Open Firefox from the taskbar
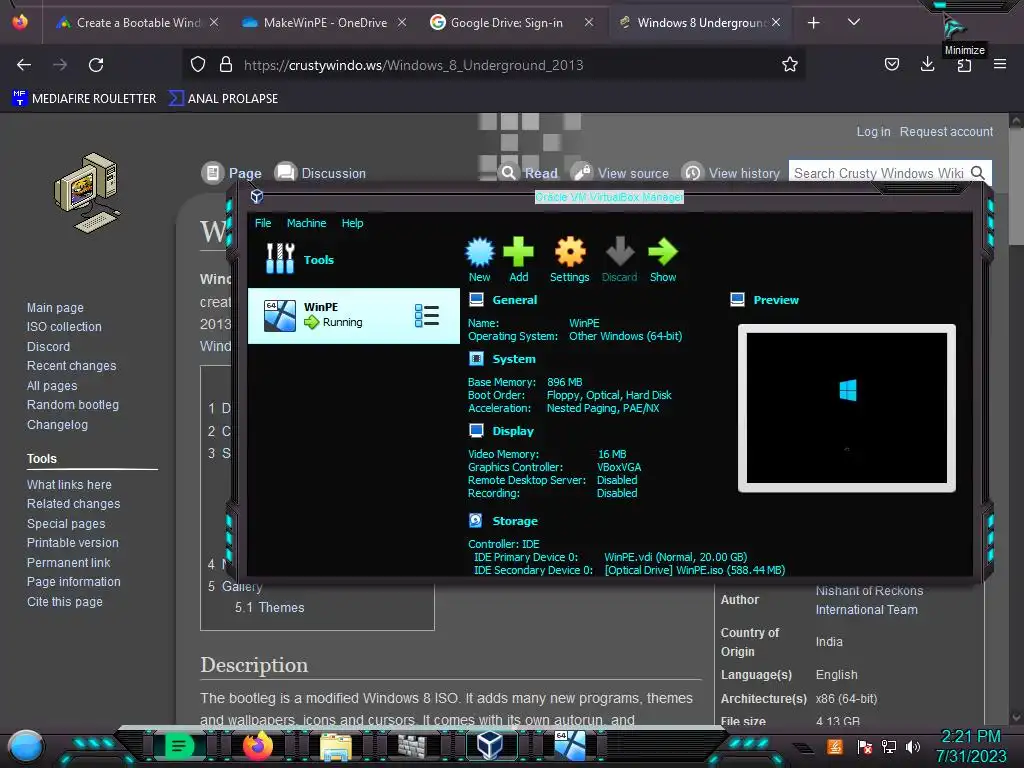Viewport: 1024px width, 768px height. point(257,746)
